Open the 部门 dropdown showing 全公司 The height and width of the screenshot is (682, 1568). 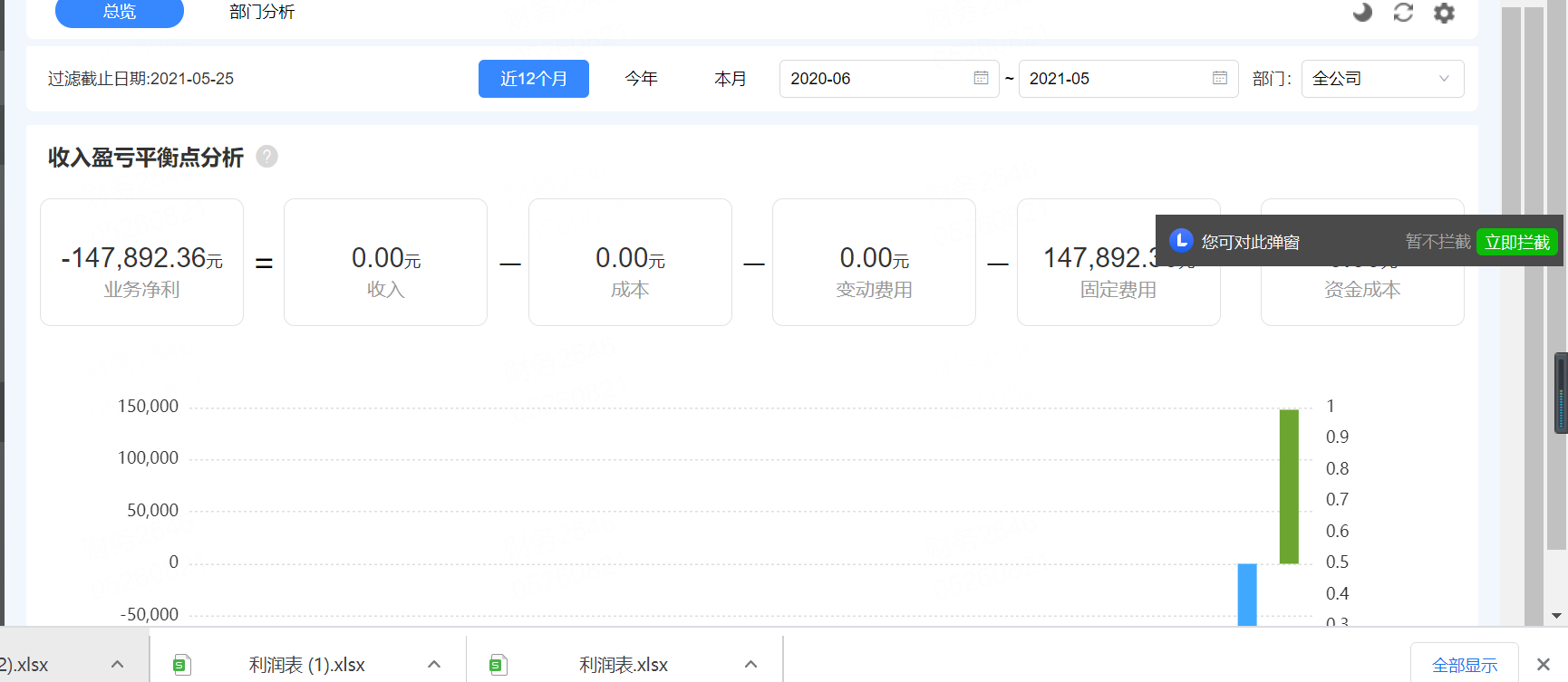(x=1382, y=79)
